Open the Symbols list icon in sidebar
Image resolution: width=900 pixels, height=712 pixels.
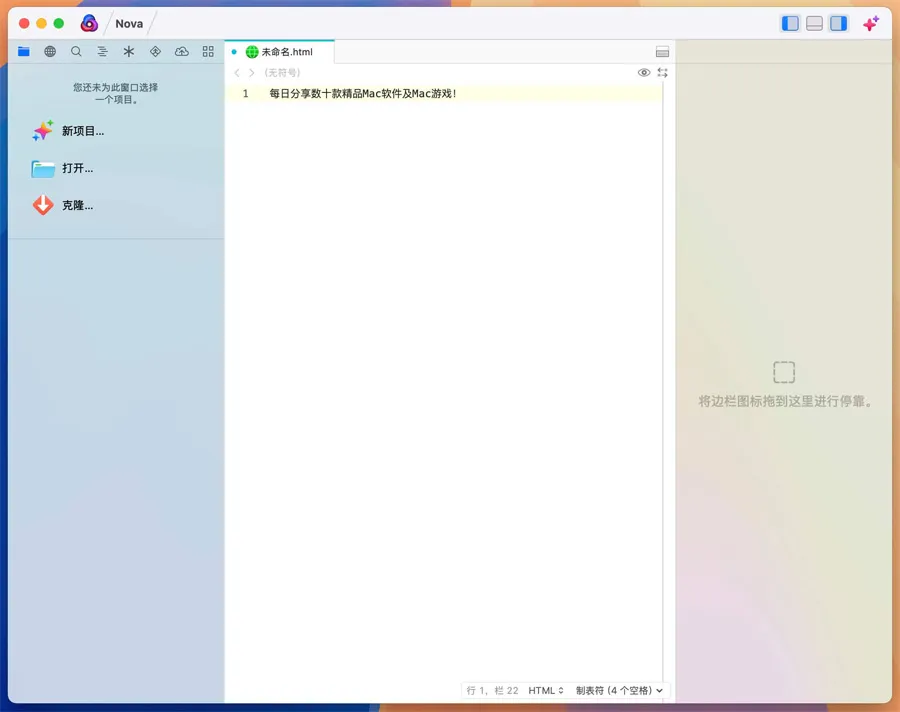point(102,51)
